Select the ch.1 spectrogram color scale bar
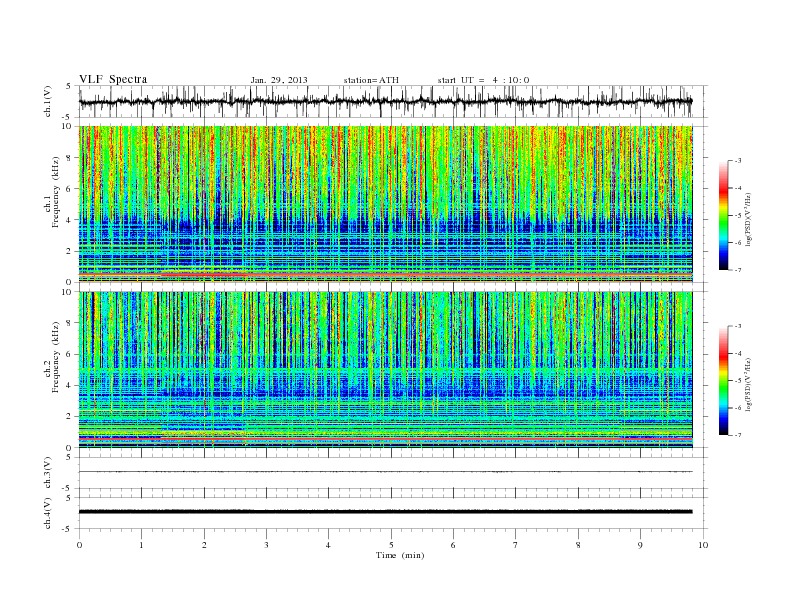The image size is (792, 612). [x=723, y=215]
